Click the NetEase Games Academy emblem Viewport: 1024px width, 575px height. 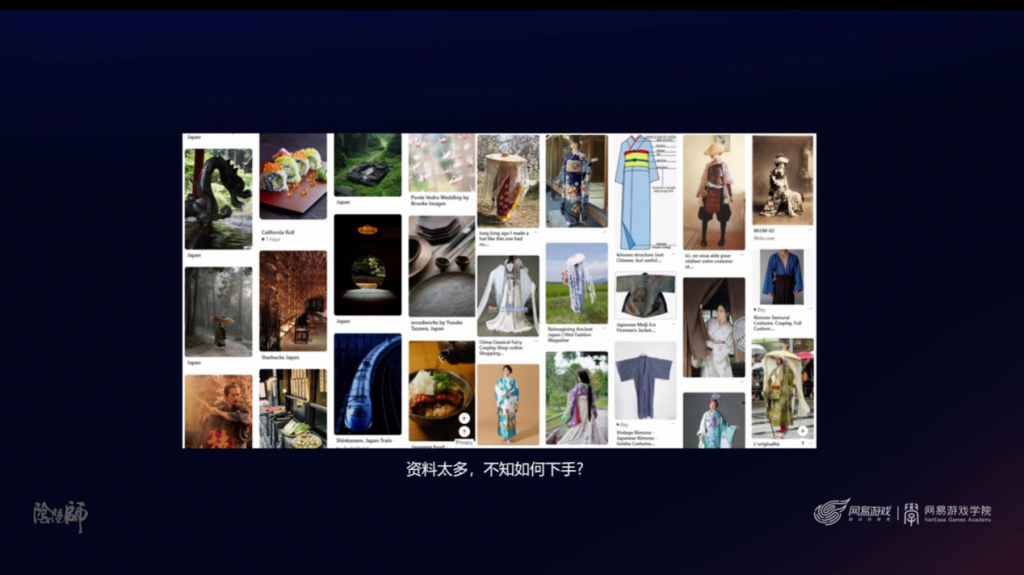coord(911,513)
